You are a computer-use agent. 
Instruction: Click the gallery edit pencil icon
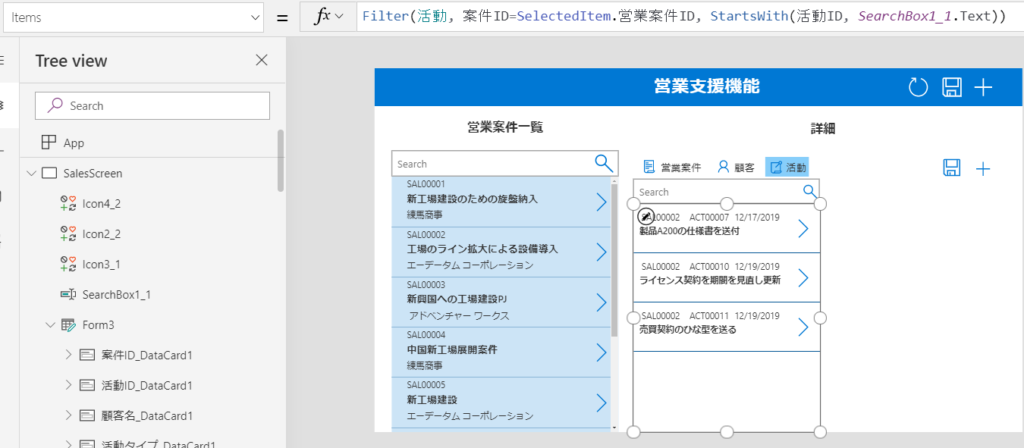[645, 216]
